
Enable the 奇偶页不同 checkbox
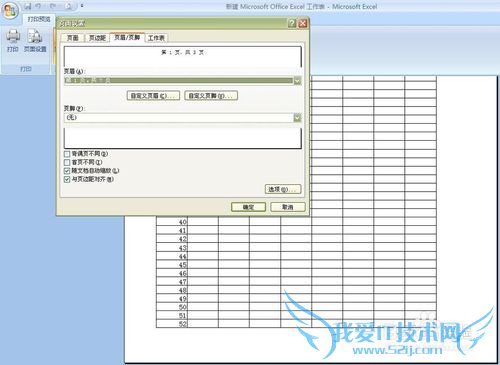coord(67,154)
